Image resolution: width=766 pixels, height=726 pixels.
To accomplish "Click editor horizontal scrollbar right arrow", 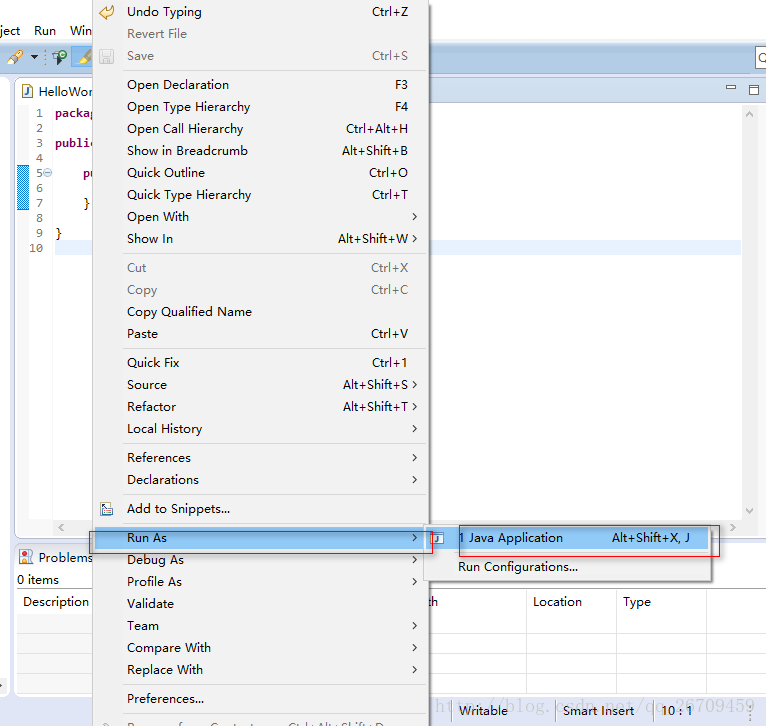I will (x=732, y=527).
